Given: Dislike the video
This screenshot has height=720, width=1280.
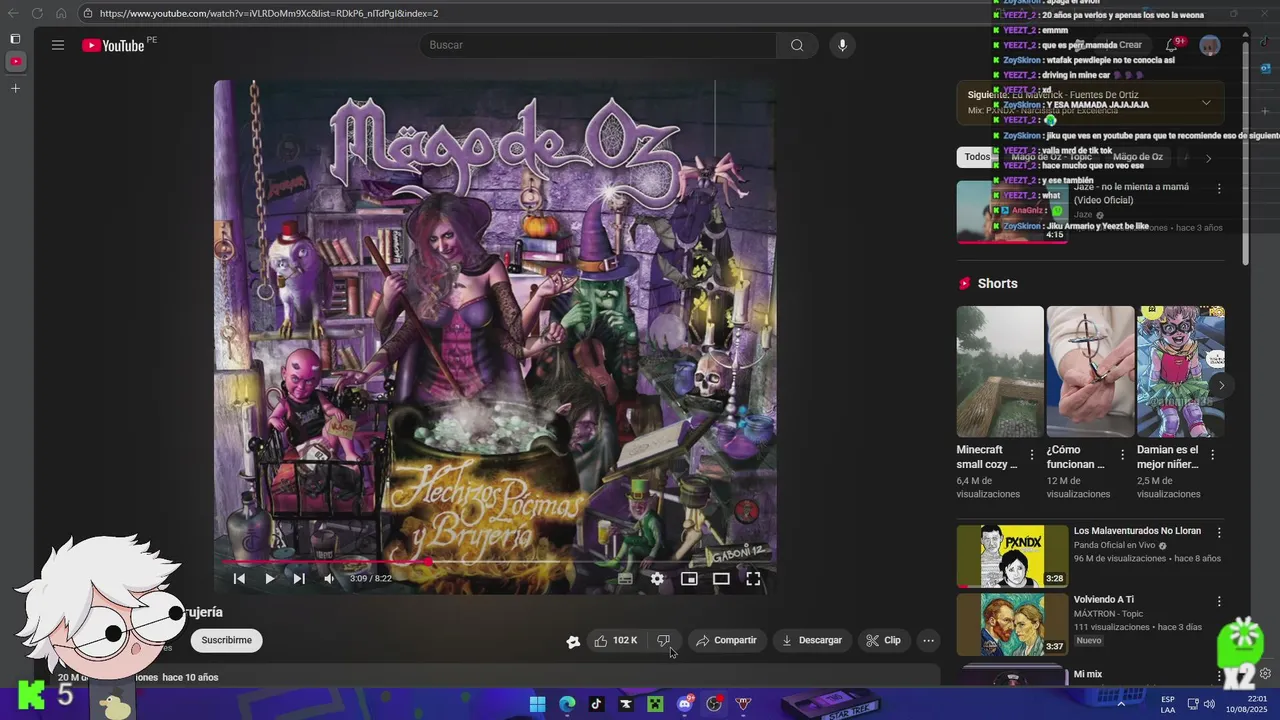Looking at the screenshot, I should point(663,640).
